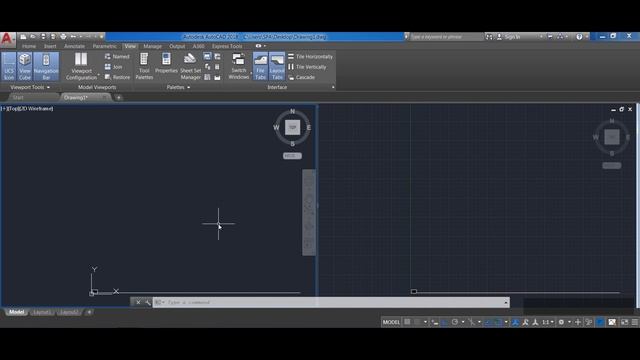Toggle grid display in status bar
The width and height of the screenshot is (640, 360).
tap(407, 322)
